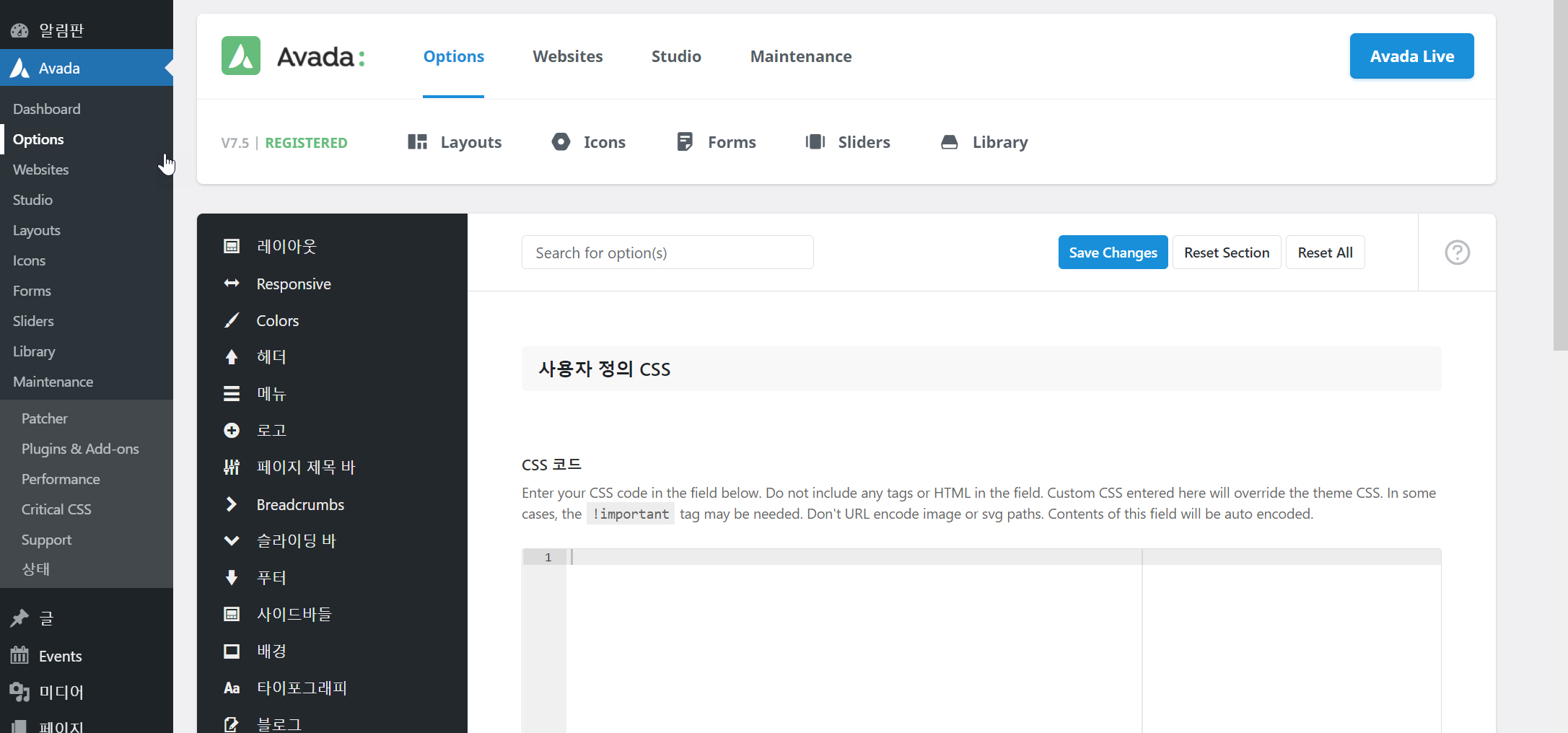Click the help question mark icon
Screen dimensions: 1568x733
(1457, 253)
